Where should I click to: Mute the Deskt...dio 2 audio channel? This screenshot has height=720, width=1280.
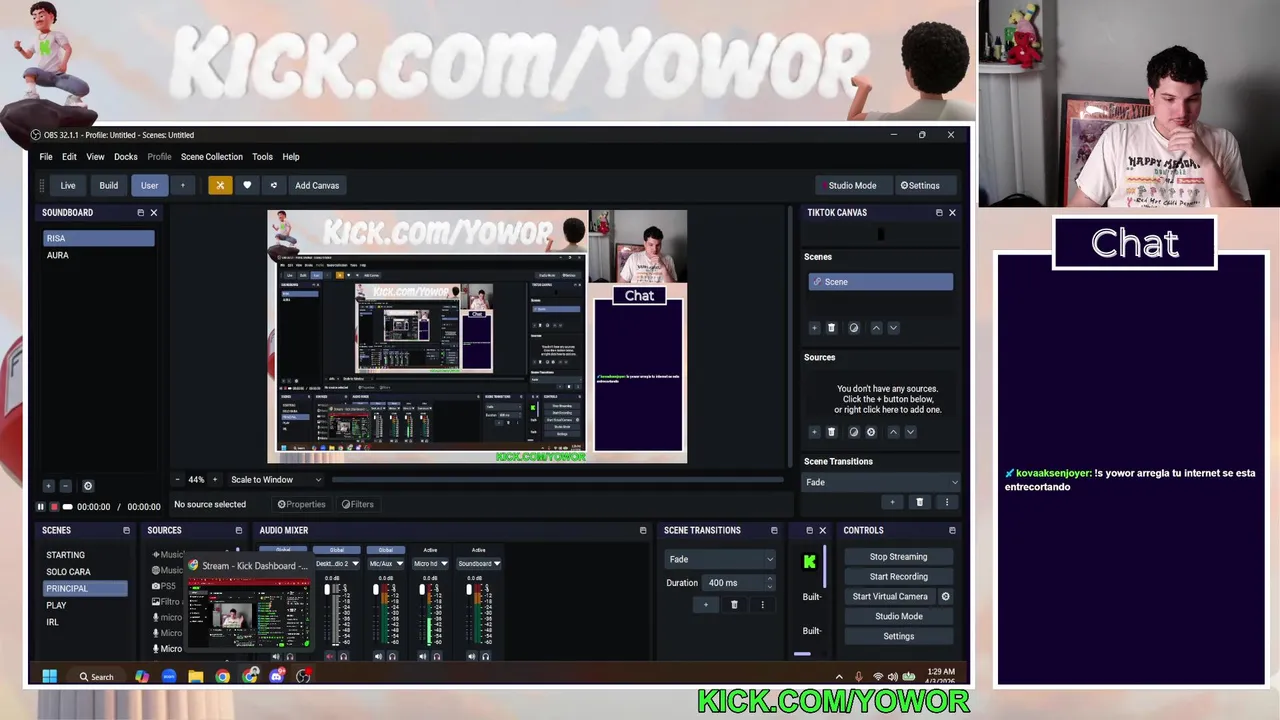pos(330,657)
